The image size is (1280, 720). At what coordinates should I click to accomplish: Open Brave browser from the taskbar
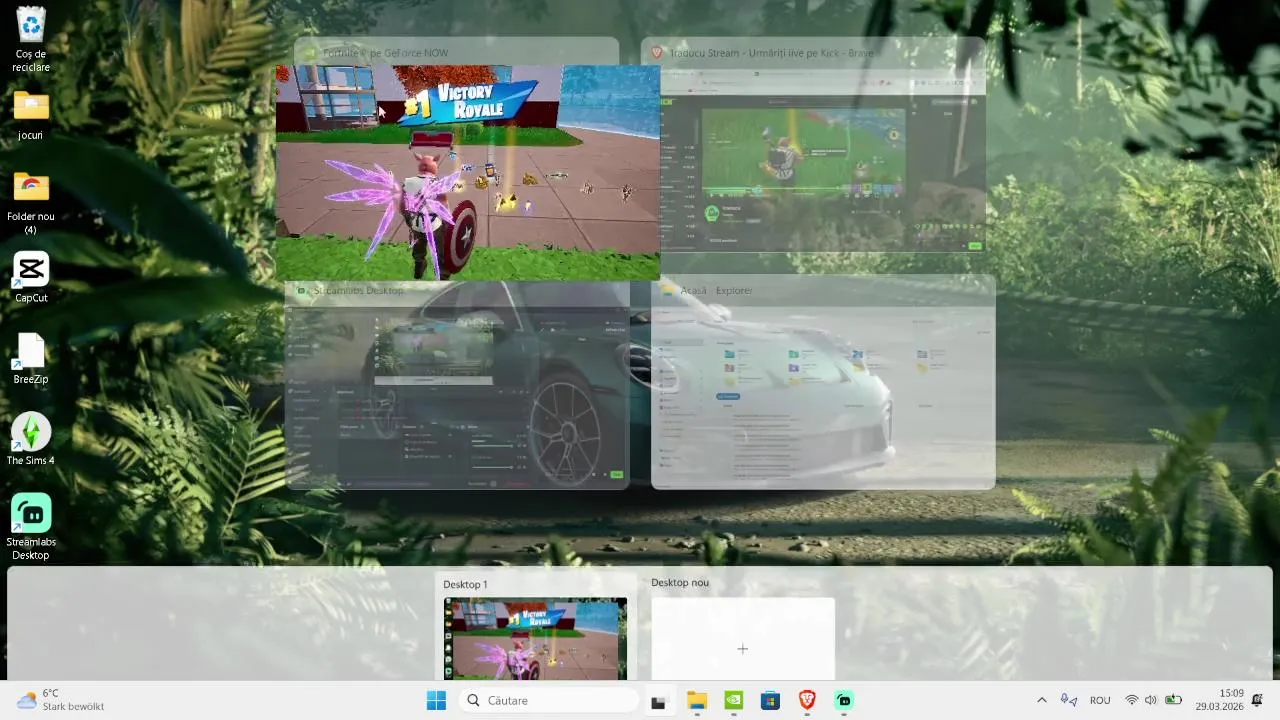pos(807,701)
